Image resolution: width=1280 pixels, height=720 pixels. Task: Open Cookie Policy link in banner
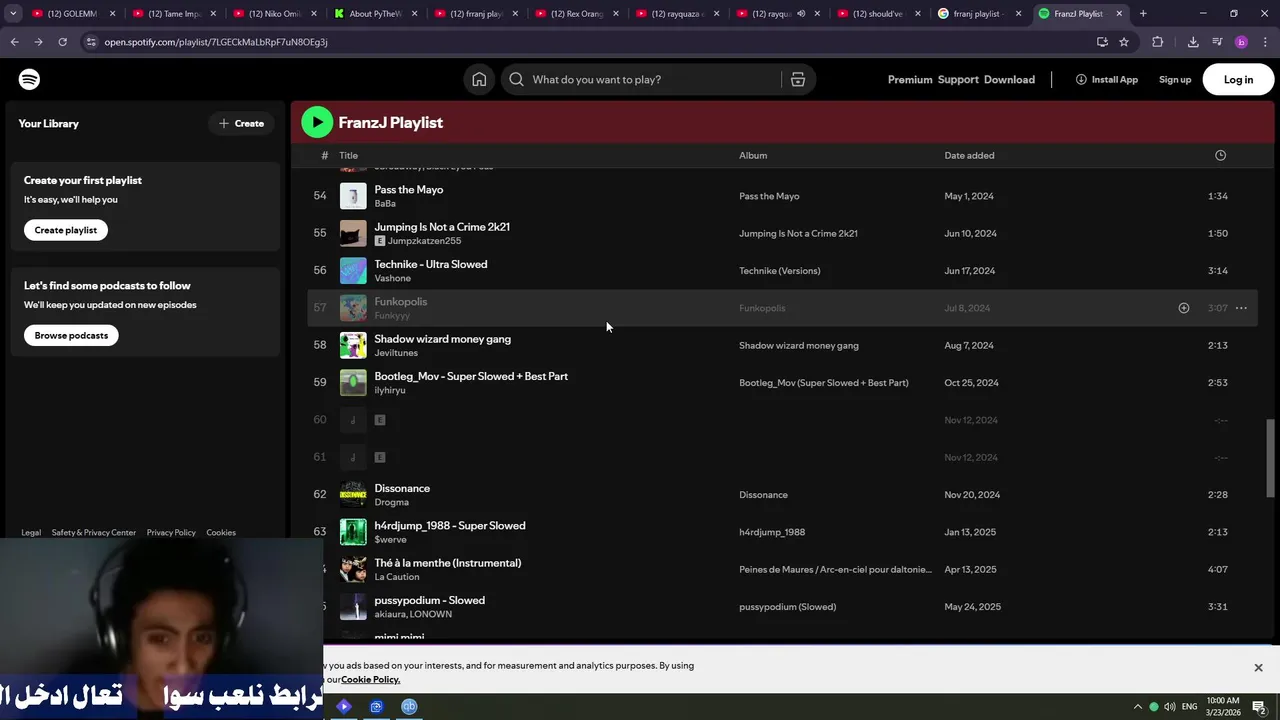(x=370, y=680)
